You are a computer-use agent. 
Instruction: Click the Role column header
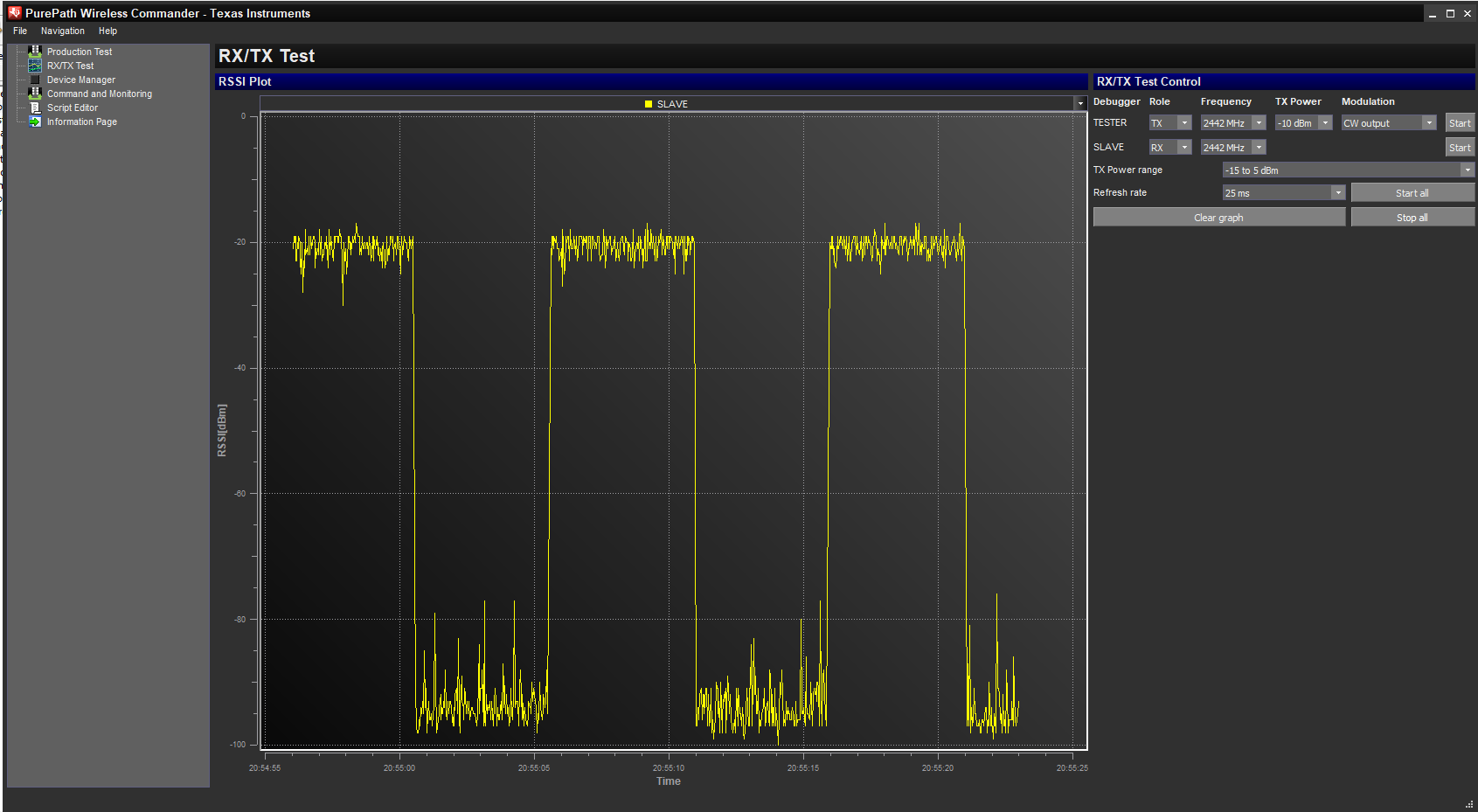pos(1160,101)
